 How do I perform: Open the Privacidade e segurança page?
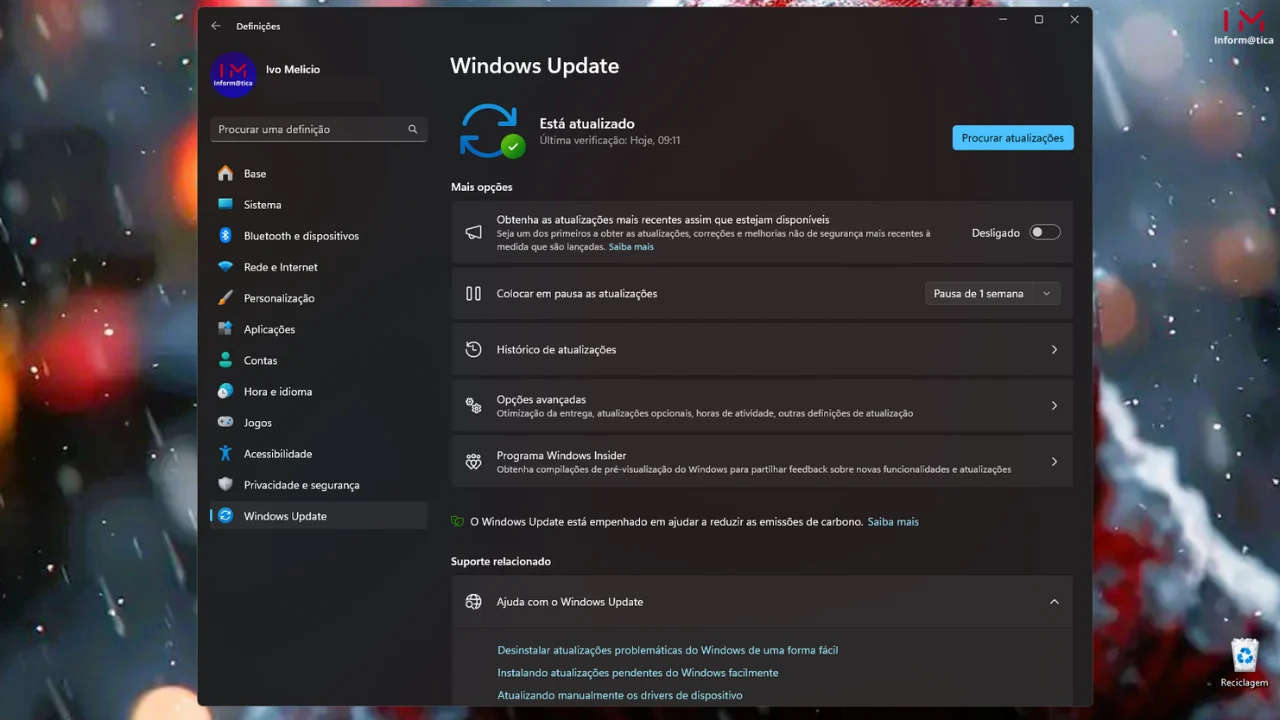pyautogui.click(x=318, y=484)
